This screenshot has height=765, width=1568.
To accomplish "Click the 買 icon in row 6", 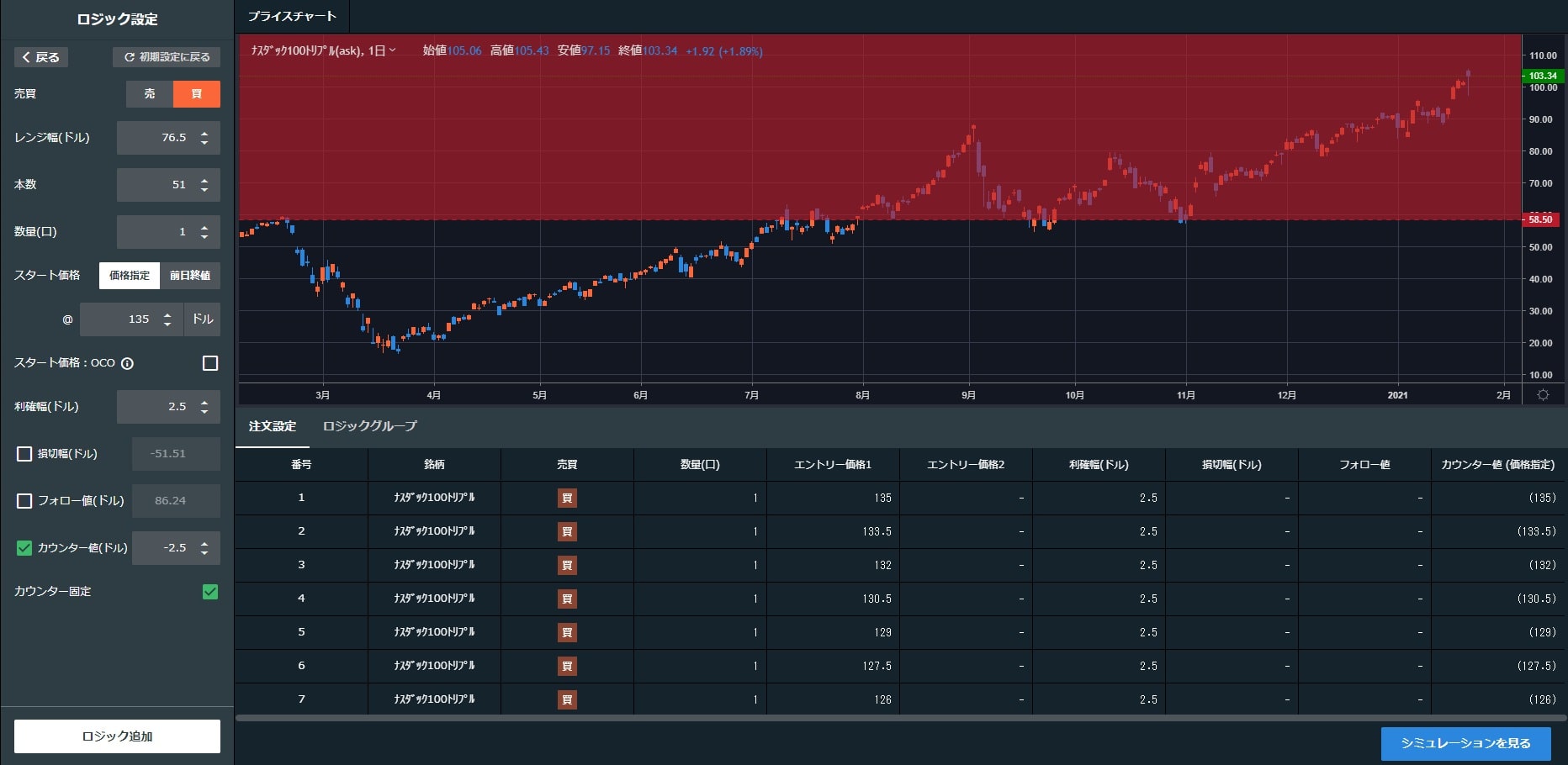I will click(x=567, y=666).
